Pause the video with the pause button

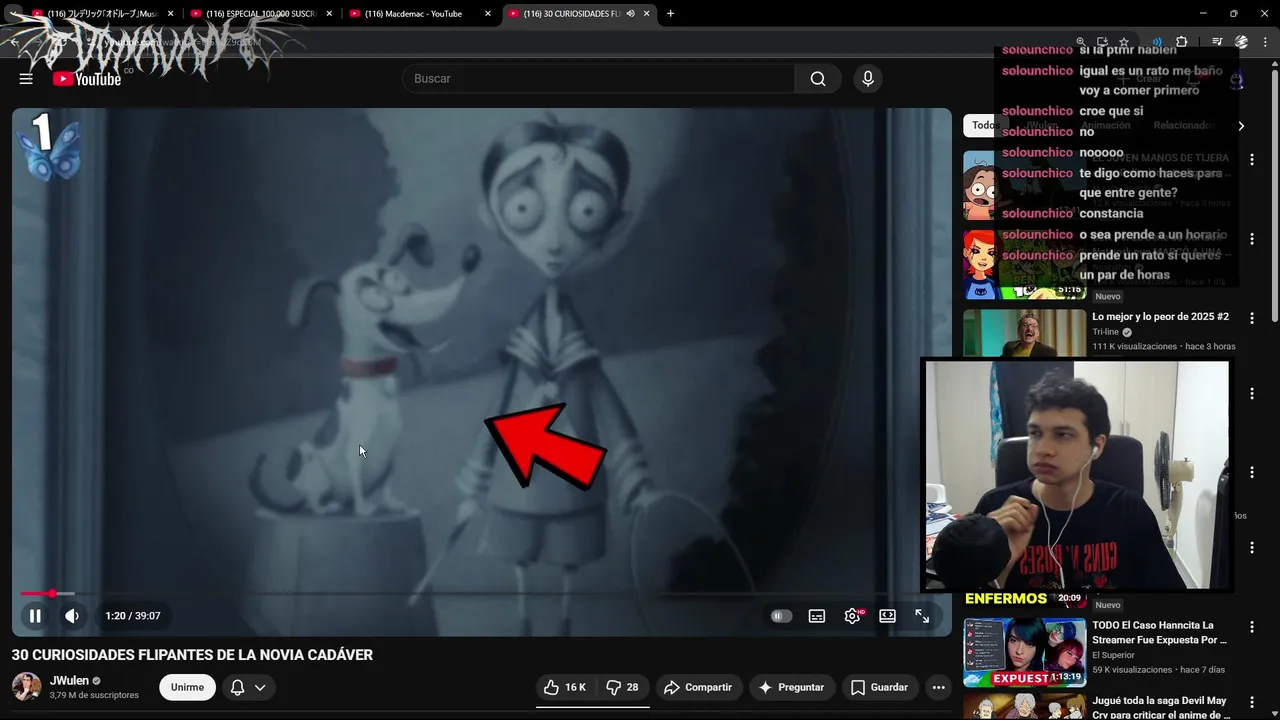pyautogui.click(x=35, y=616)
